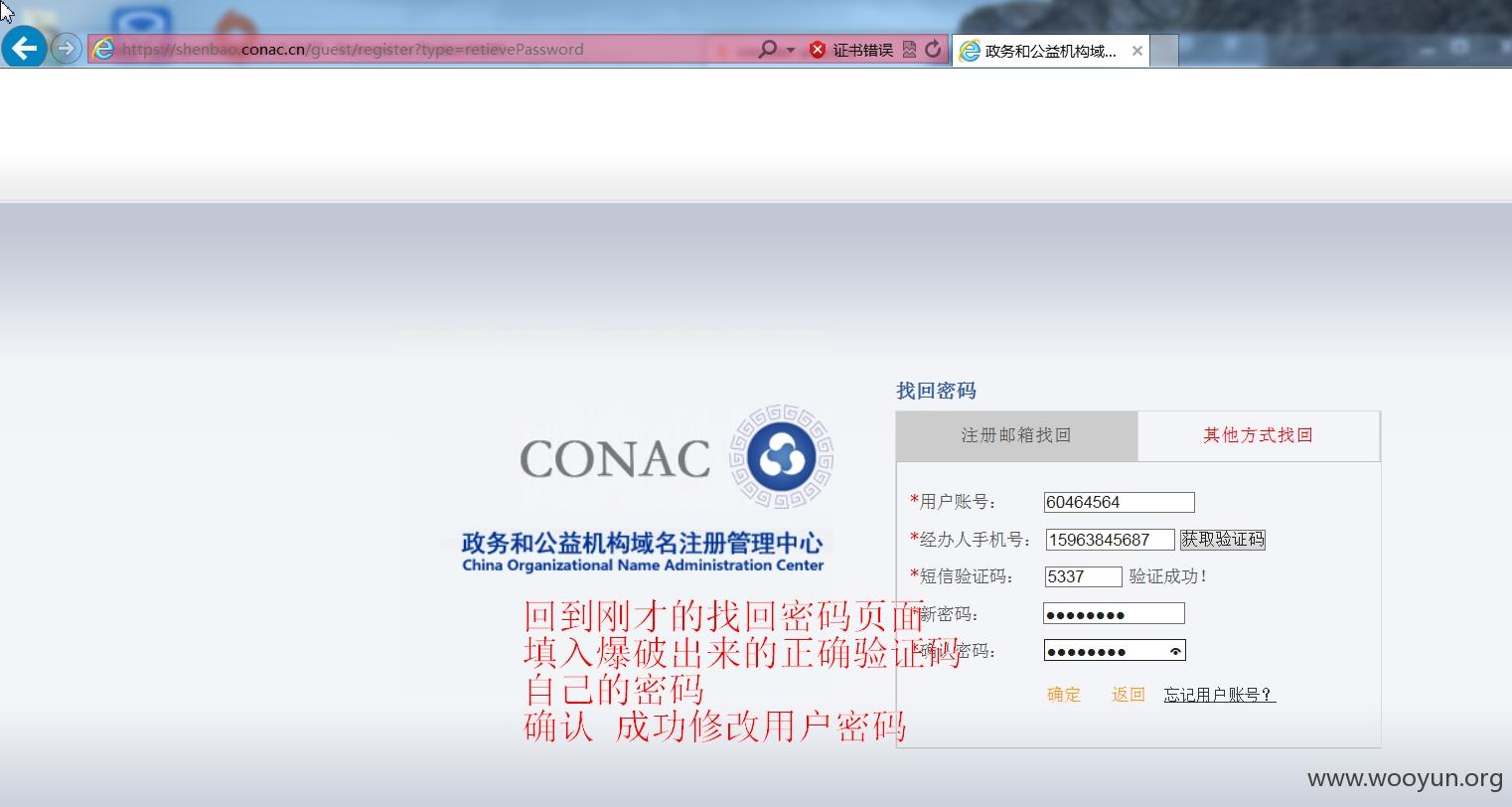Click the 新密码 password field
1512x807 pixels.
tap(1114, 613)
